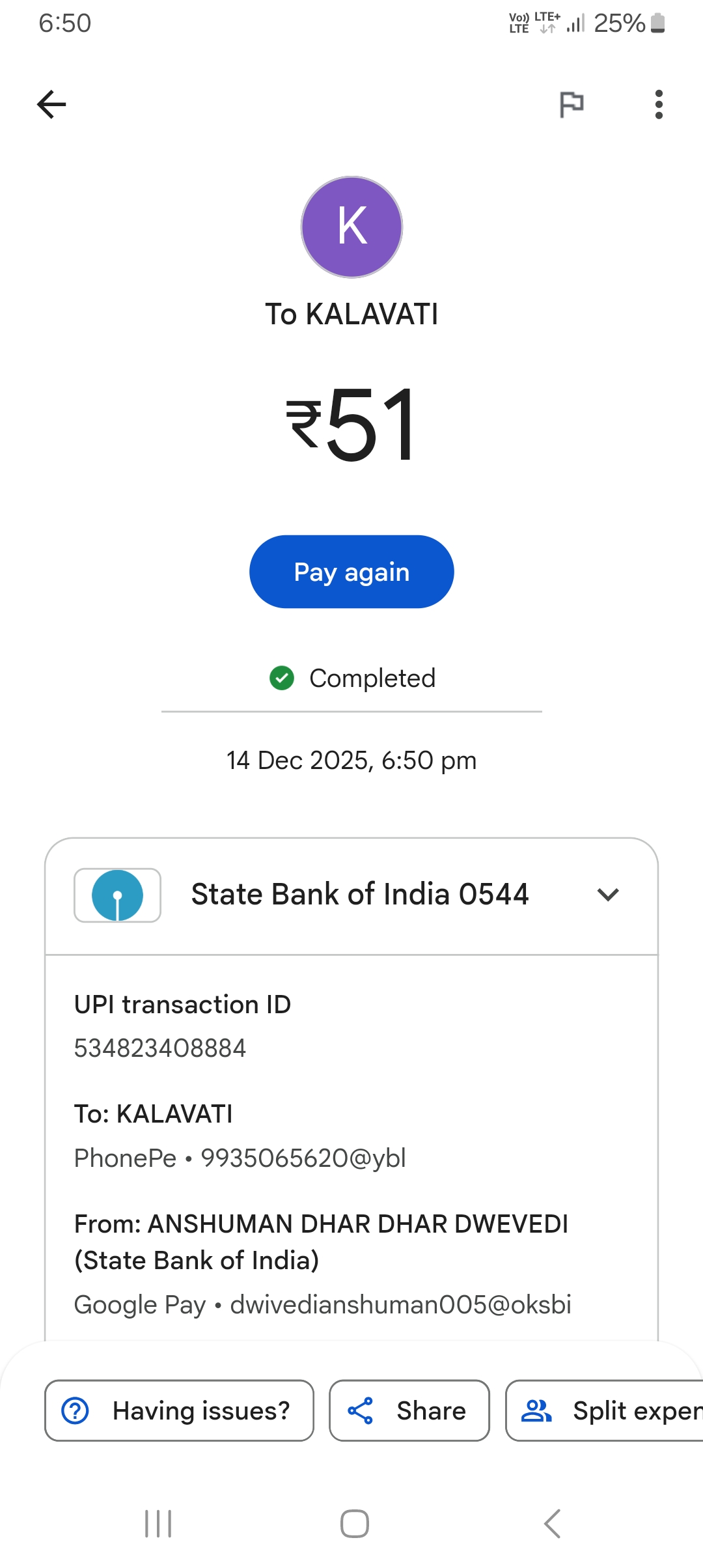The height and width of the screenshot is (1568, 703).
Task: Tap the Having issues? button
Action: pos(180,1410)
